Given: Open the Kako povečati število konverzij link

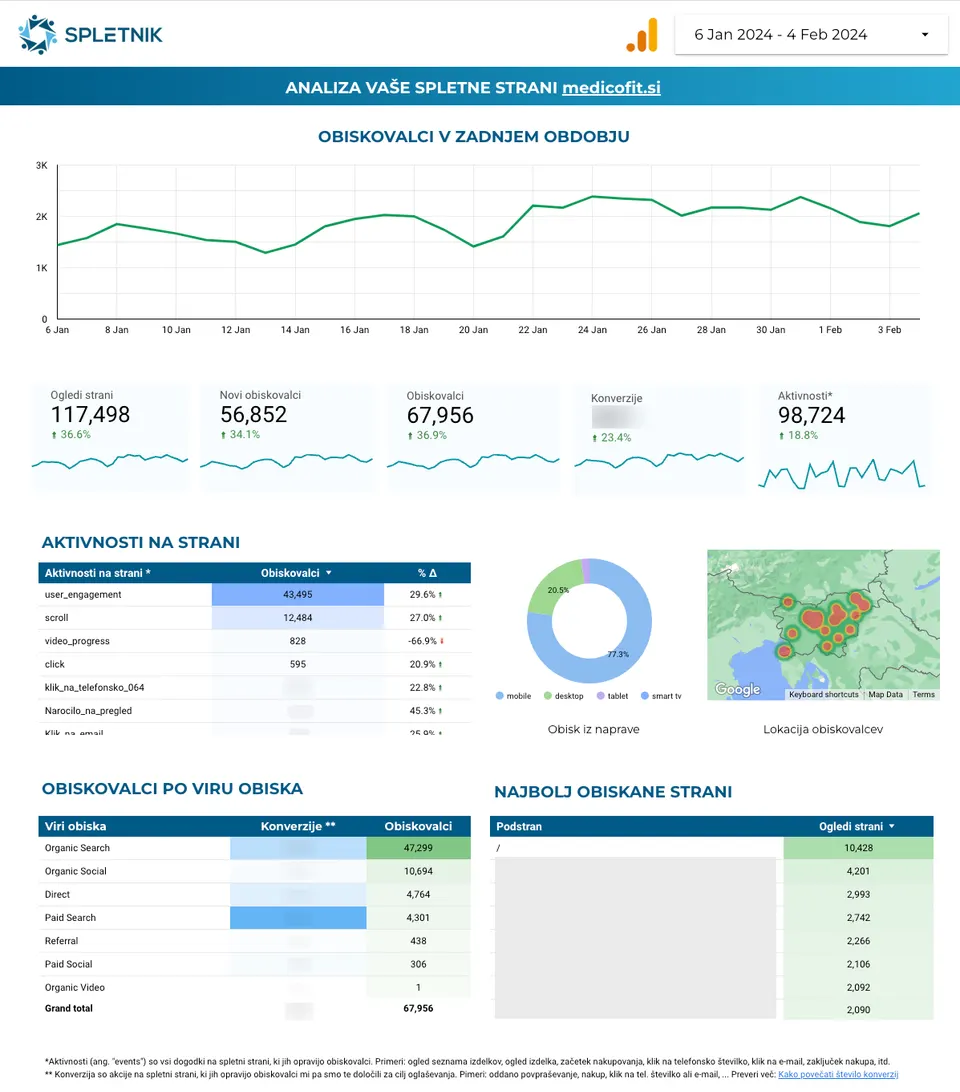Looking at the screenshot, I should pos(838,1075).
